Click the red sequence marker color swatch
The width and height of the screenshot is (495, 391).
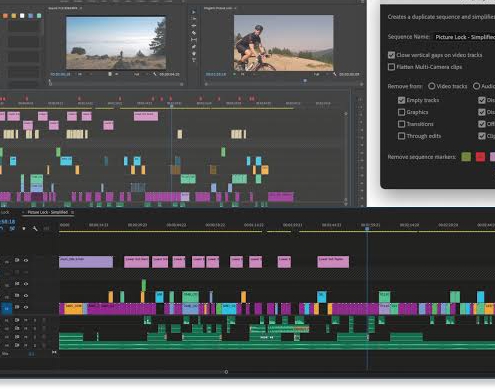tap(480, 157)
